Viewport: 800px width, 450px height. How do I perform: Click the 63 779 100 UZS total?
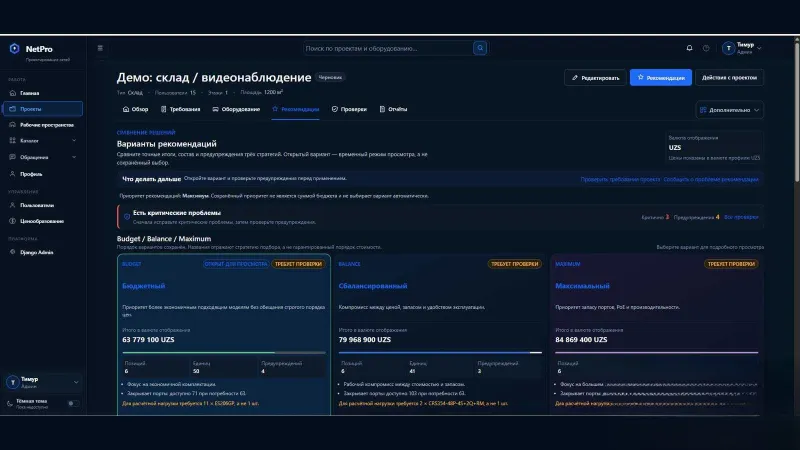pos(148,339)
